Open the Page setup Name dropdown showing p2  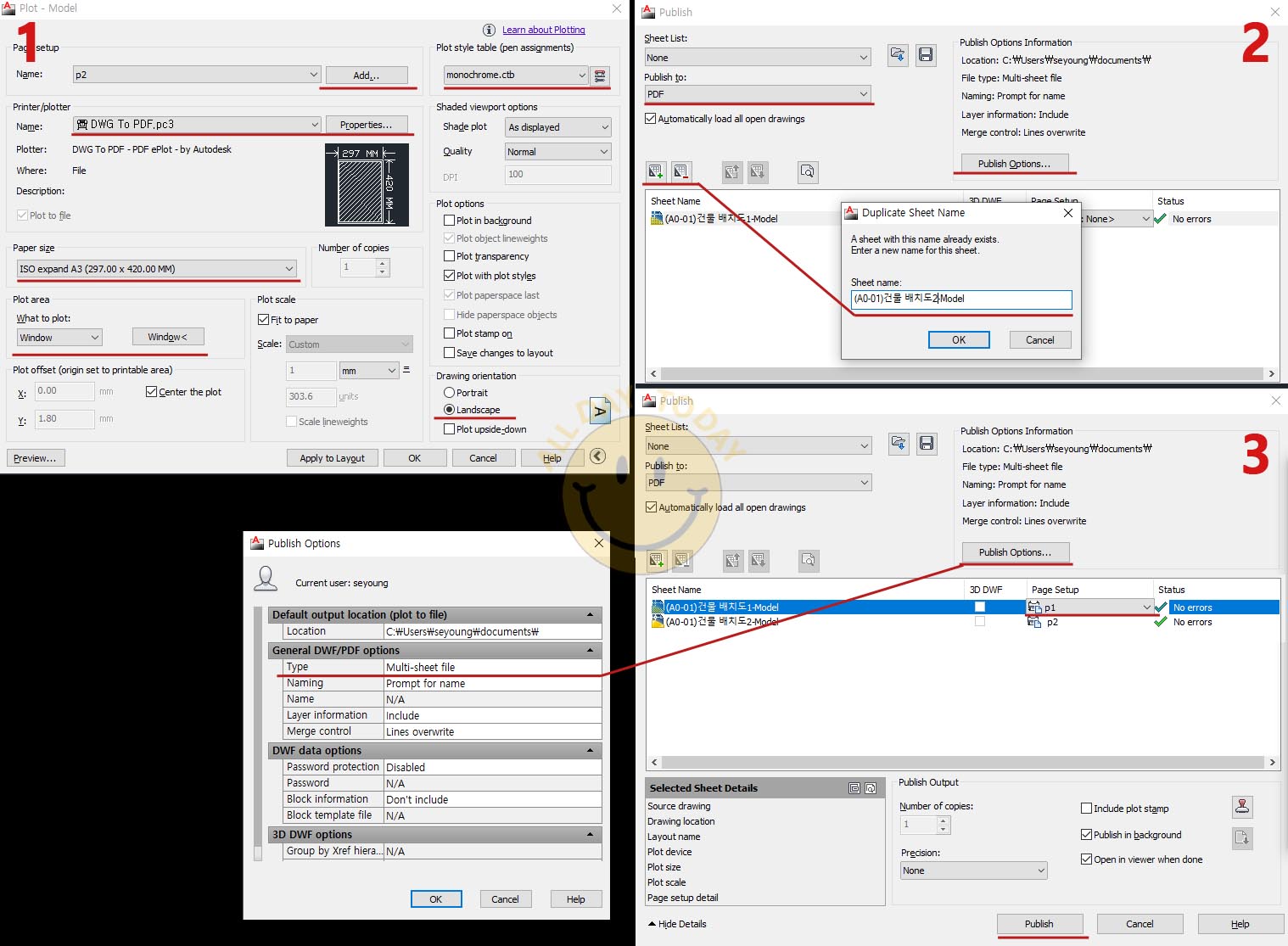197,75
